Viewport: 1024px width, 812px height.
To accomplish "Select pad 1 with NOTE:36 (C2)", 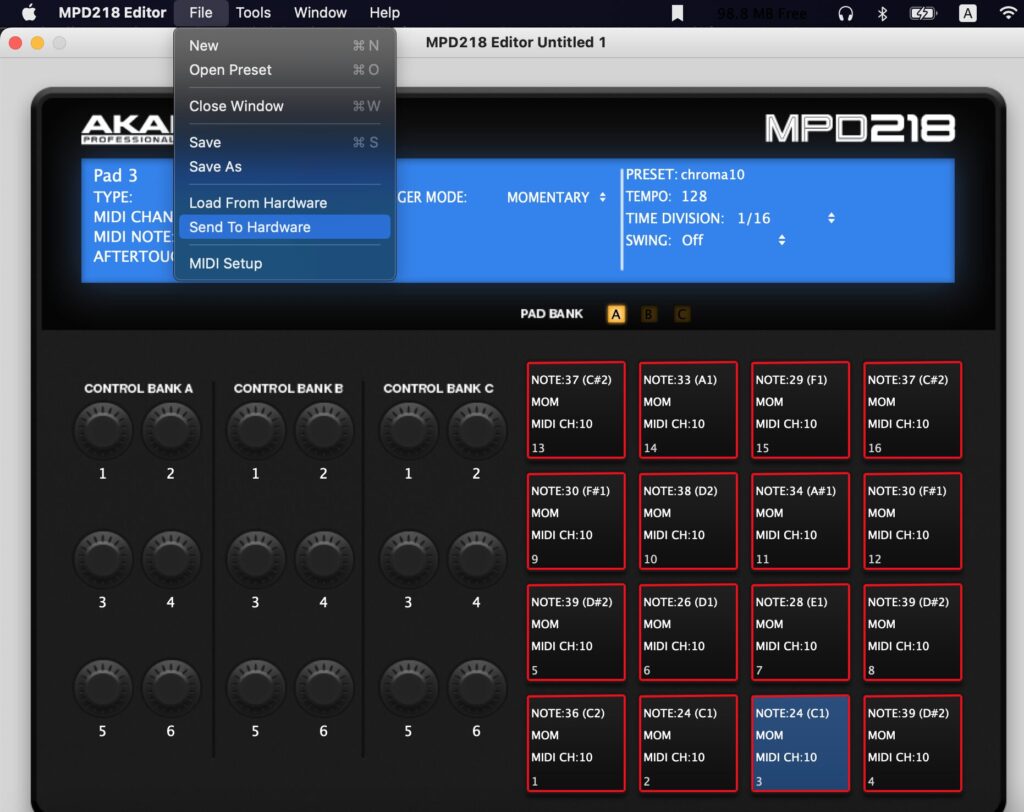I will pyautogui.click(x=575, y=743).
